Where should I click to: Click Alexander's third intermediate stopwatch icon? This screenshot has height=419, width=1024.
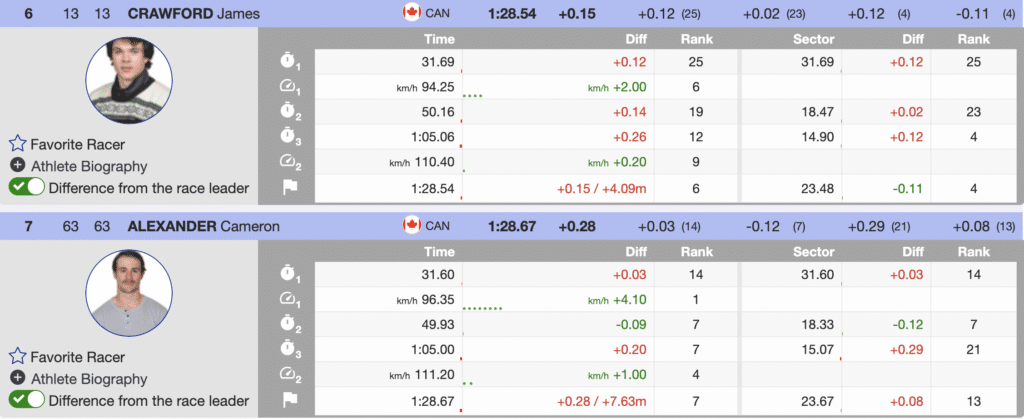[x=289, y=350]
